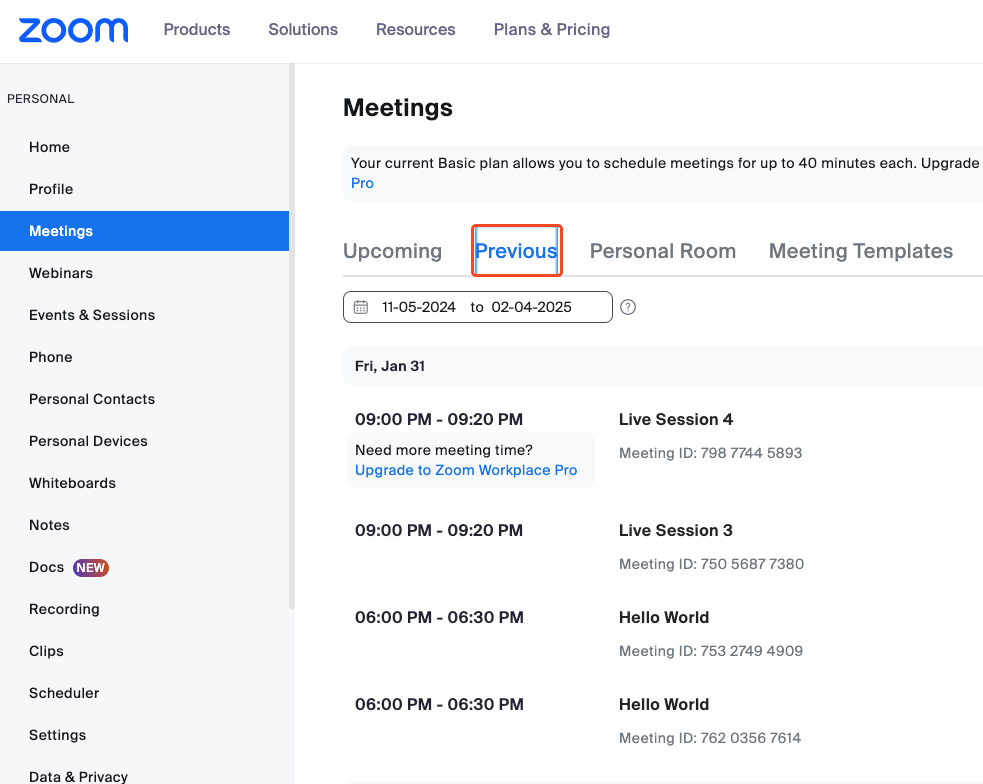The width and height of the screenshot is (983, 784).
Task: Open the Products menu in the top bar
Action: coord(196,30)
